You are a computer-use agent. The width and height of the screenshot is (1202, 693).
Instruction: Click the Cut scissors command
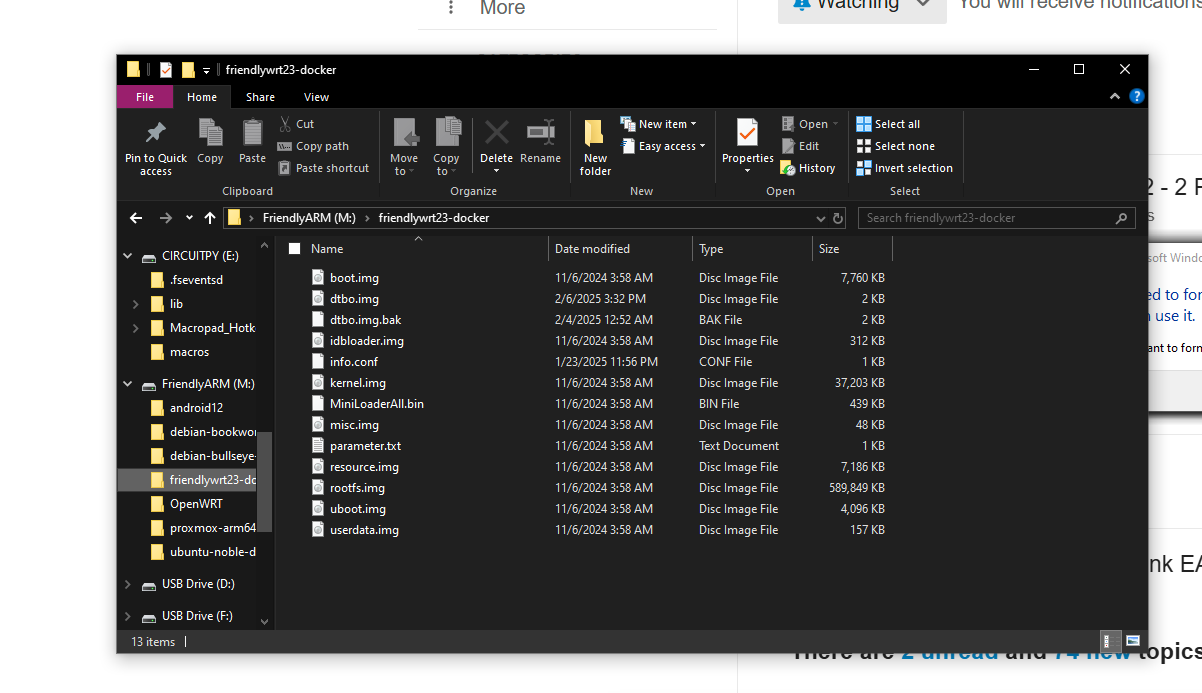coord(296,124)
